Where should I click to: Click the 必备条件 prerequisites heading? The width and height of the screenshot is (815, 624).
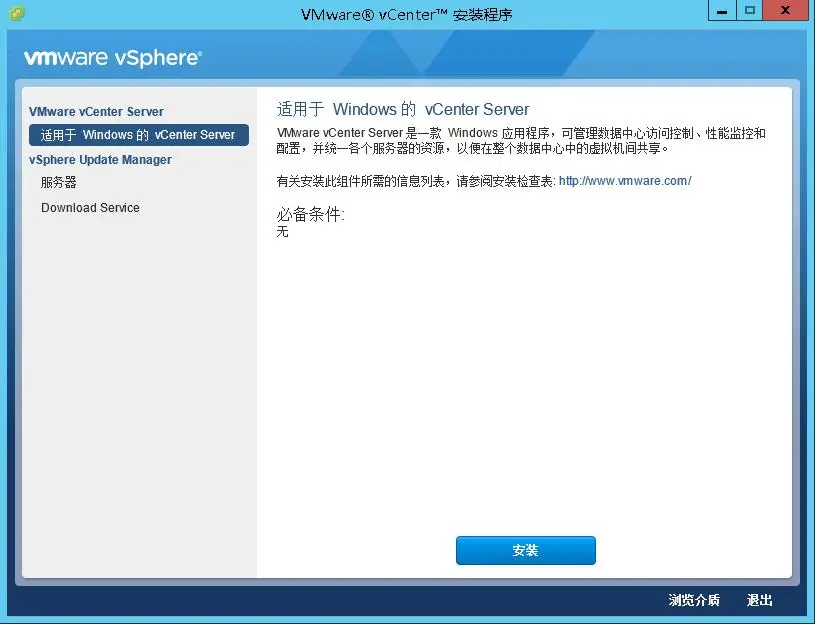pyautogui.click(x=311, y=214)
